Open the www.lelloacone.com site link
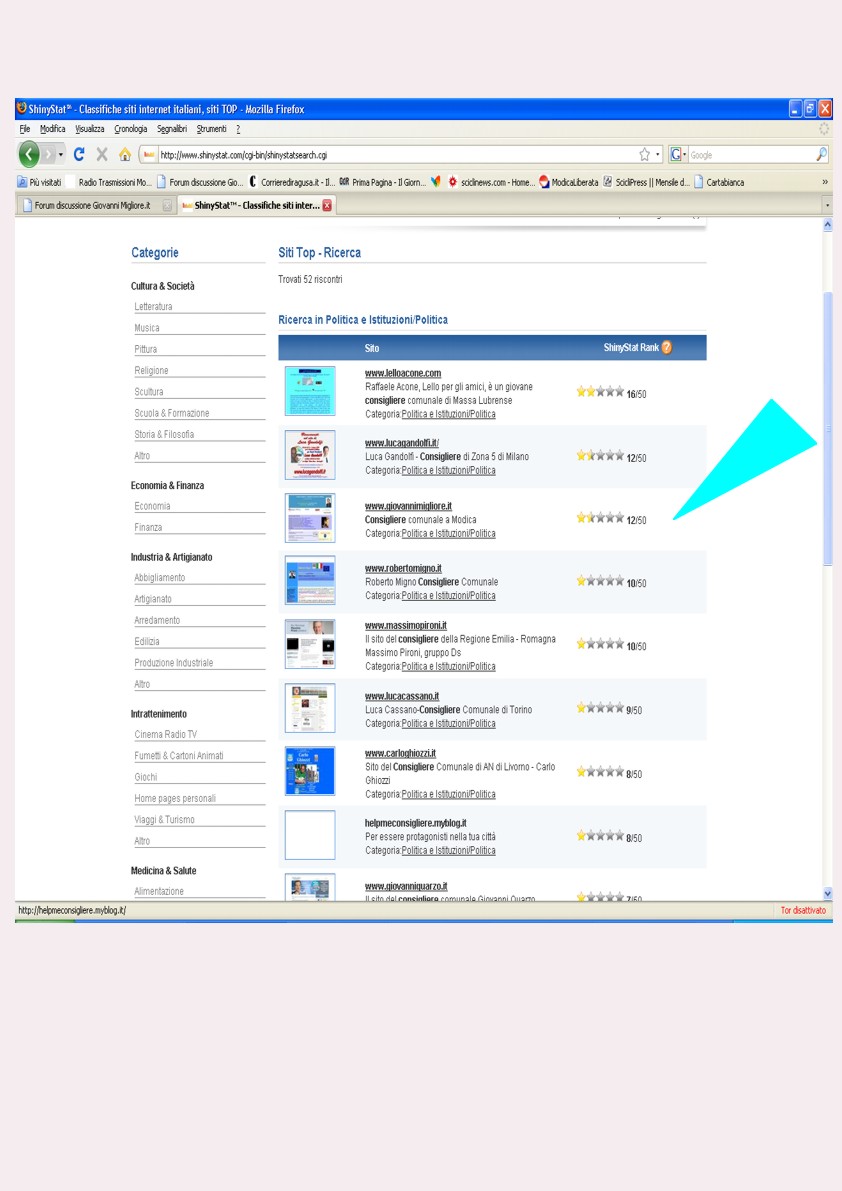The image size is (842, 1191). (402, 373)
